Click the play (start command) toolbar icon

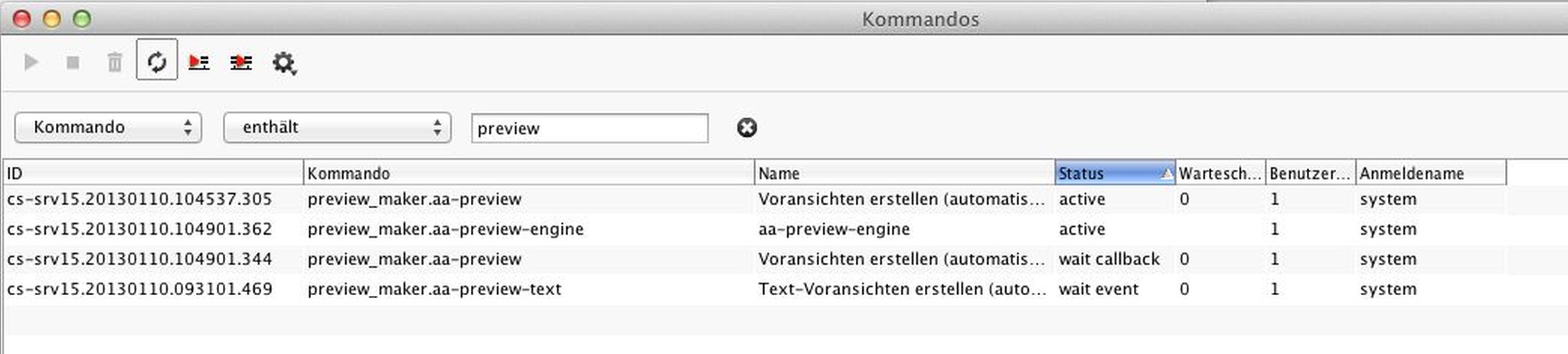[31, 62]
